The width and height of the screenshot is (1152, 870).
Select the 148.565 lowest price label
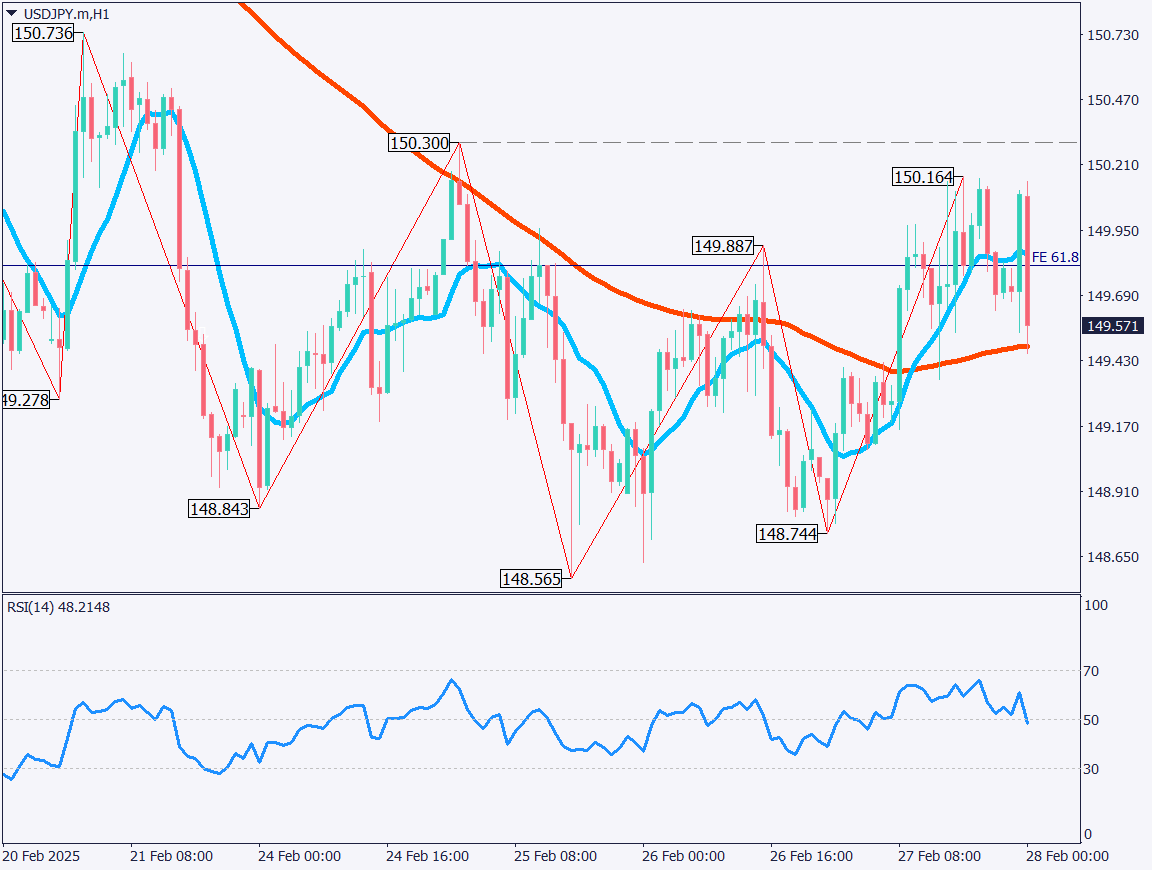[x=531, y=579]
